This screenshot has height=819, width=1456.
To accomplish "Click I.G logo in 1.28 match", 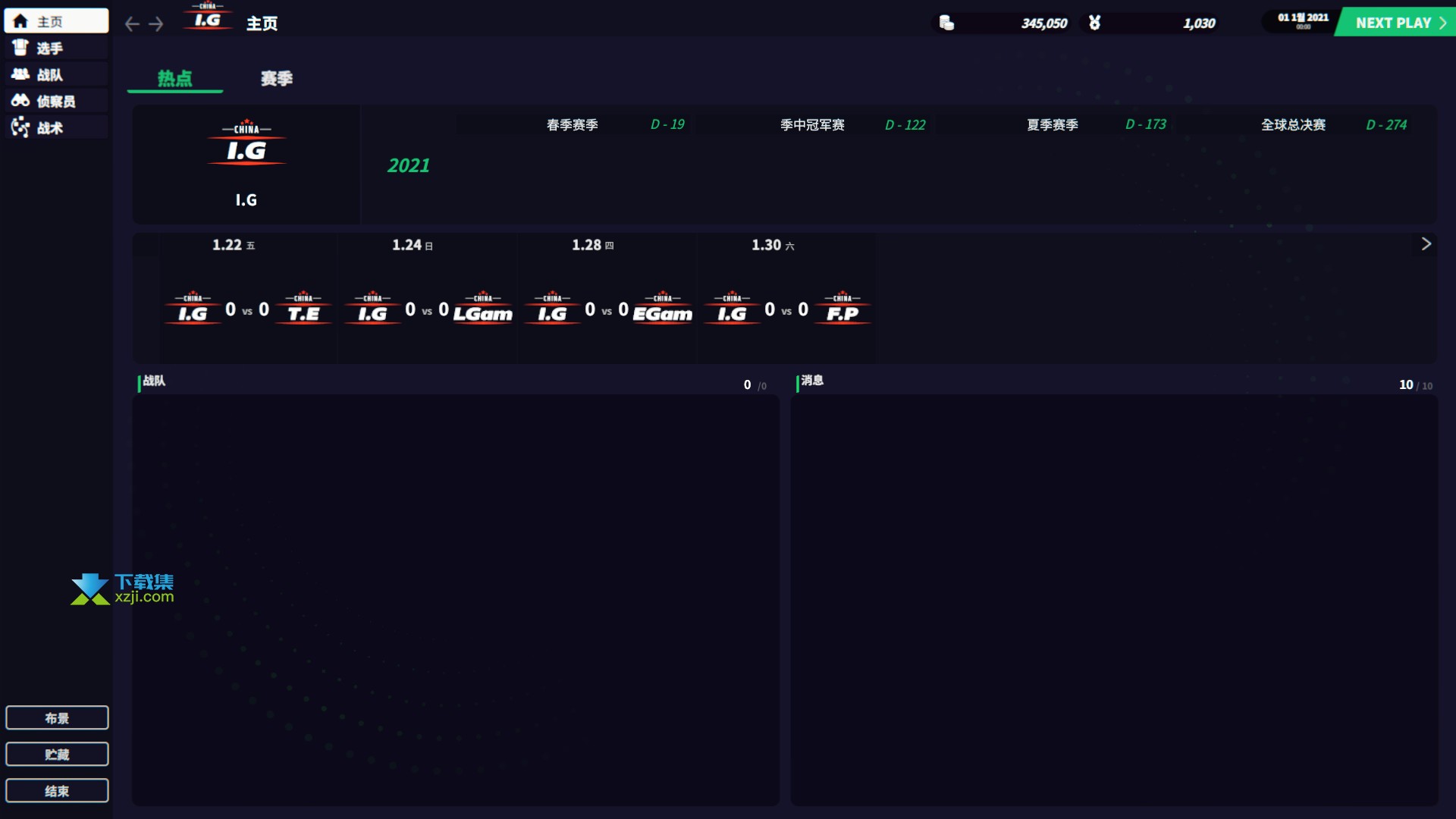I will point(552,308).
